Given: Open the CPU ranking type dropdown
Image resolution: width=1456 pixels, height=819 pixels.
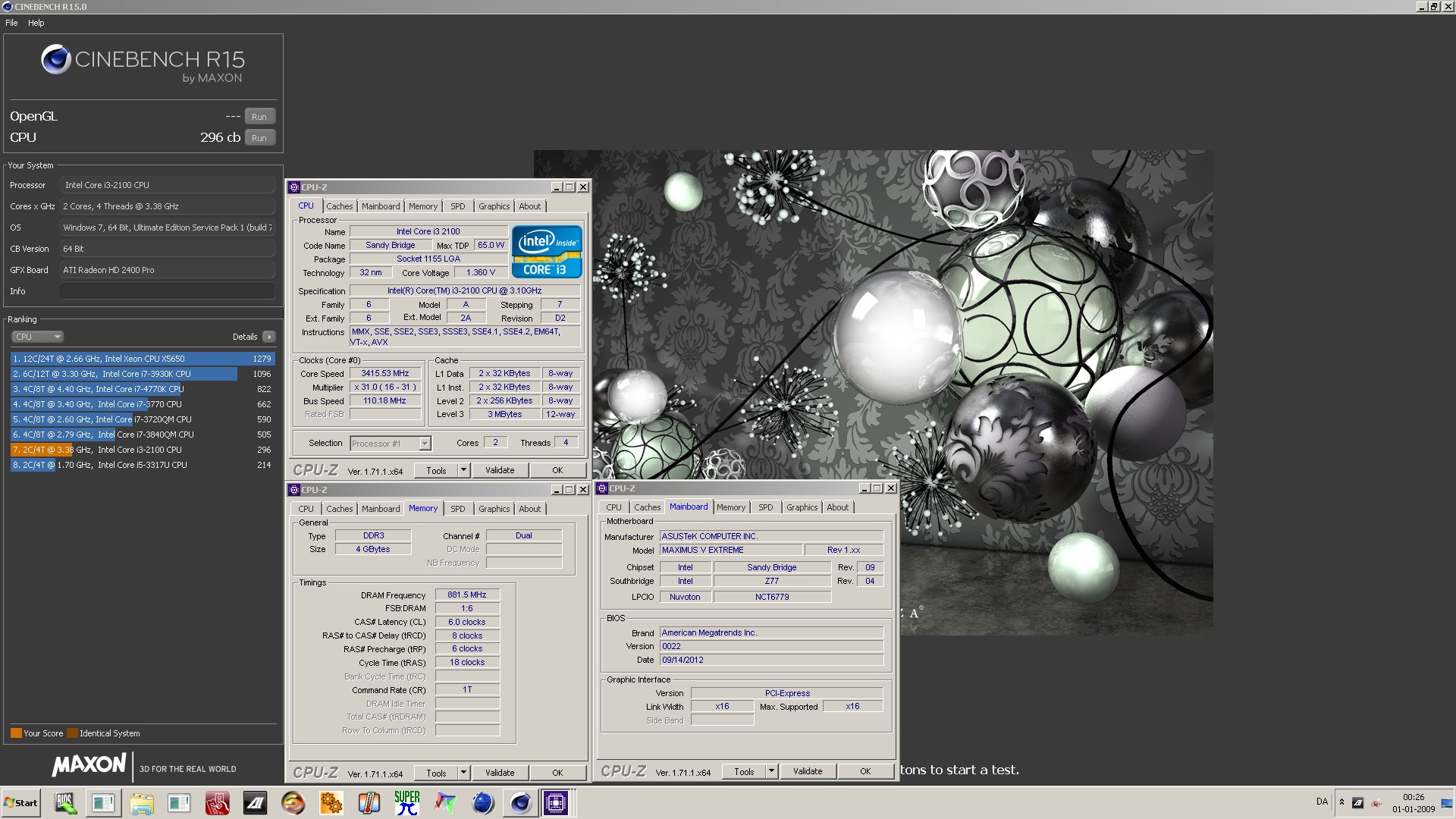Looking at the screenshot, I should click(x=37, y=337).
